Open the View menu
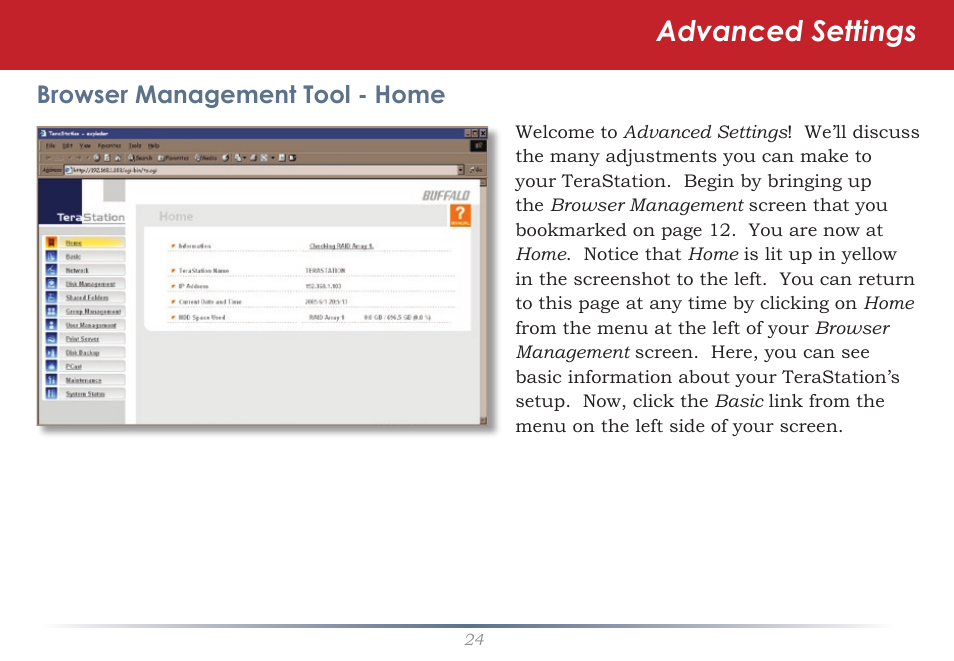 85,146
